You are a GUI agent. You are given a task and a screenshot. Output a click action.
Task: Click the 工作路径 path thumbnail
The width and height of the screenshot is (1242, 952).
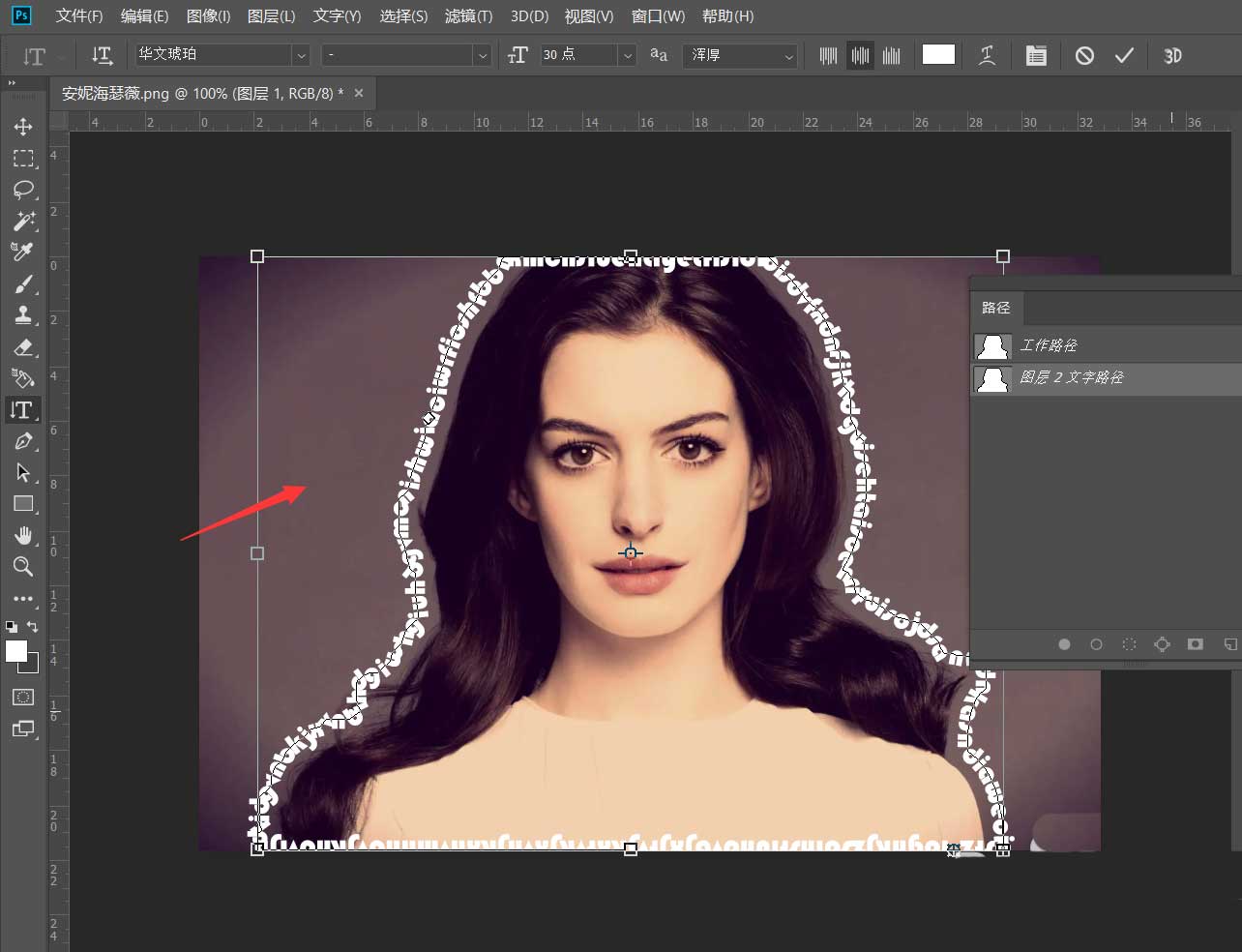tap(992, 346)
